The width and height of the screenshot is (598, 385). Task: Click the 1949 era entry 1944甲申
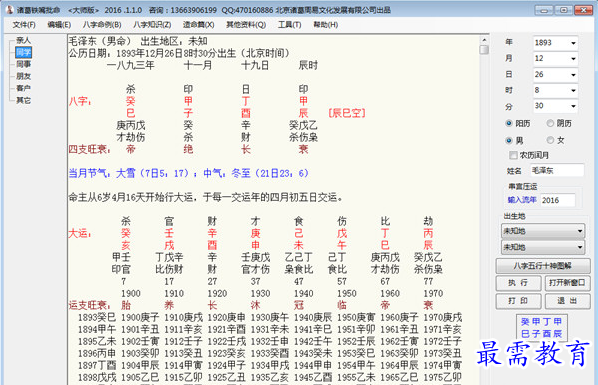click(313, 365)
